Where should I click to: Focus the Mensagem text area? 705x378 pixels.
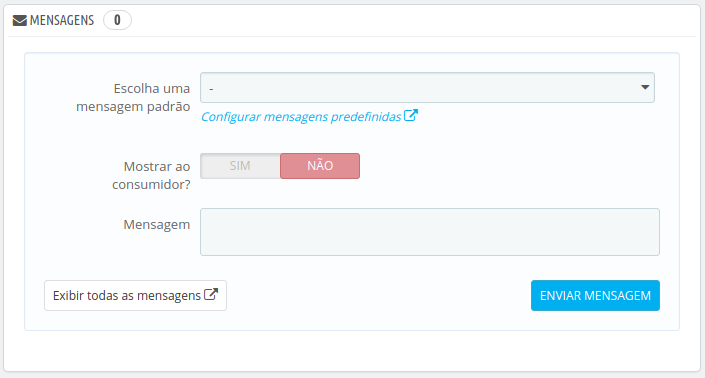tap(430, 232)
